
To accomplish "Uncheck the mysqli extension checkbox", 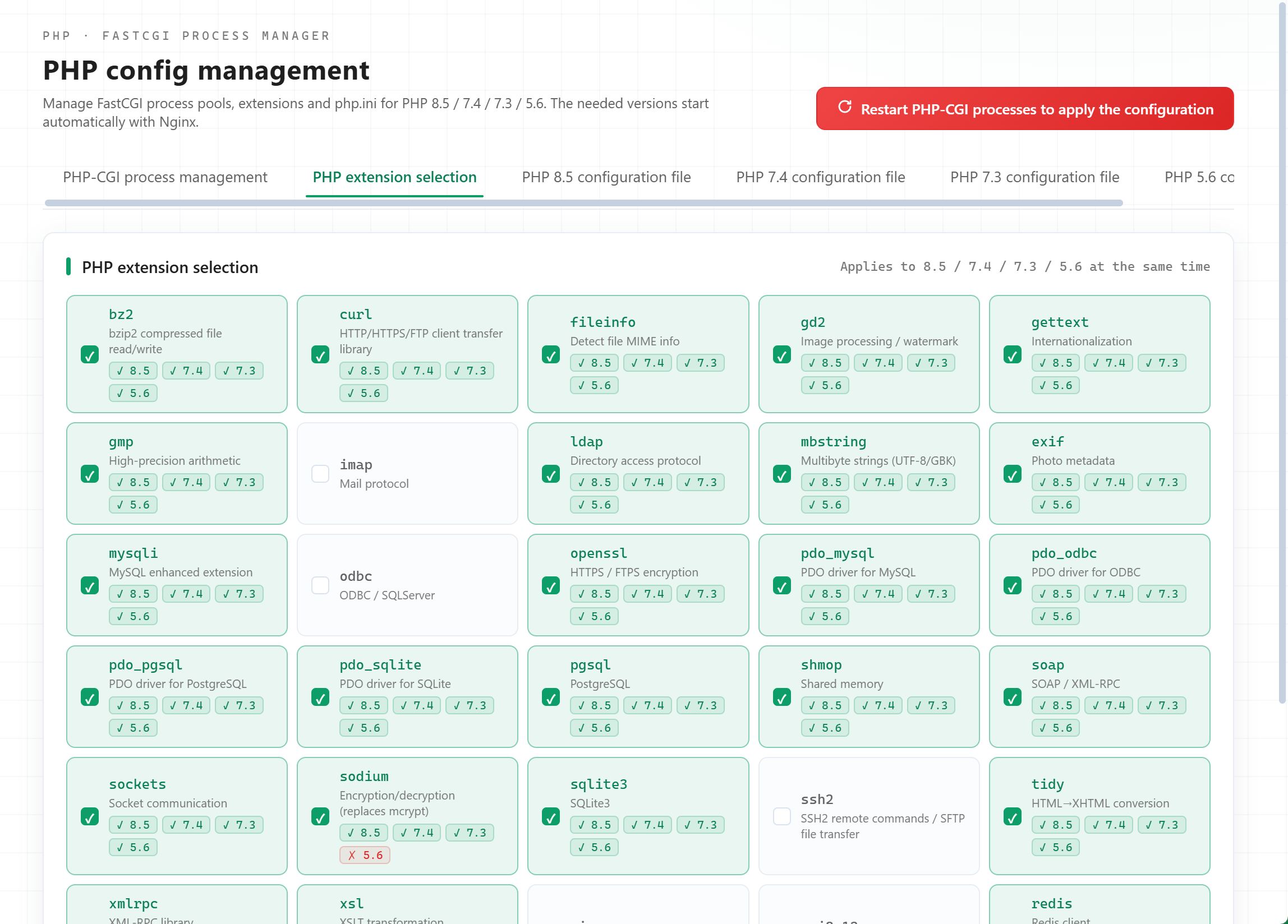I will pos(90,586).
